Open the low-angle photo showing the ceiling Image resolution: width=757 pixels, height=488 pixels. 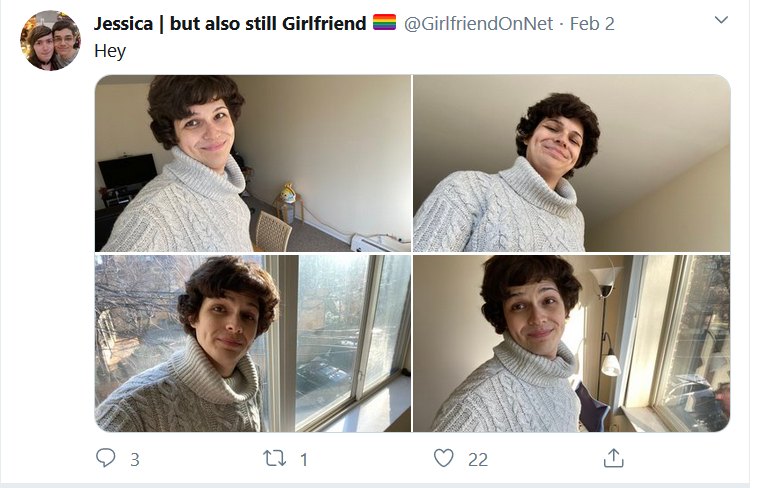(572, 163)
